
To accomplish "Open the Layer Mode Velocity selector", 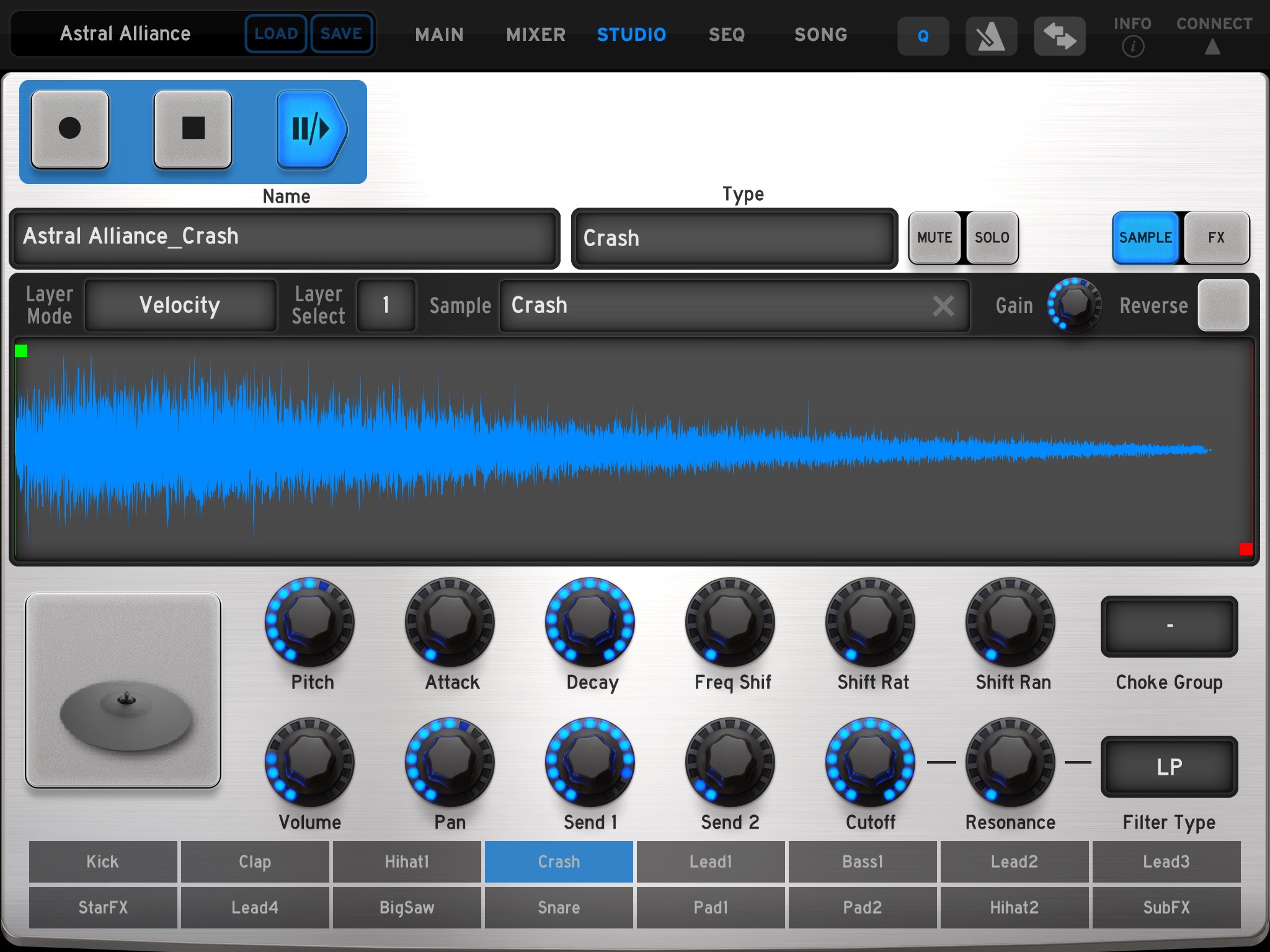I will [180, 306].
